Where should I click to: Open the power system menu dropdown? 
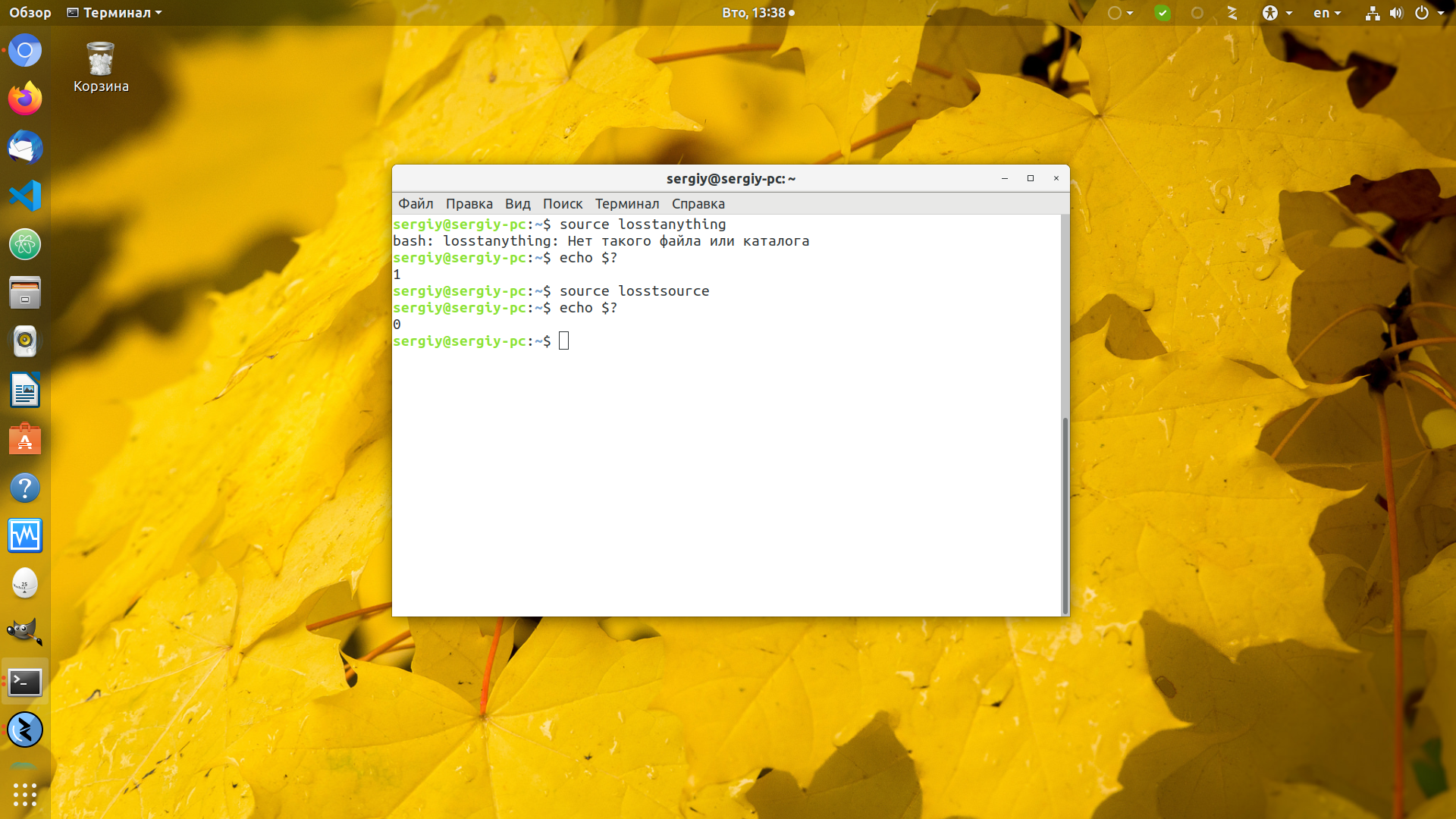coord(1429,13)
